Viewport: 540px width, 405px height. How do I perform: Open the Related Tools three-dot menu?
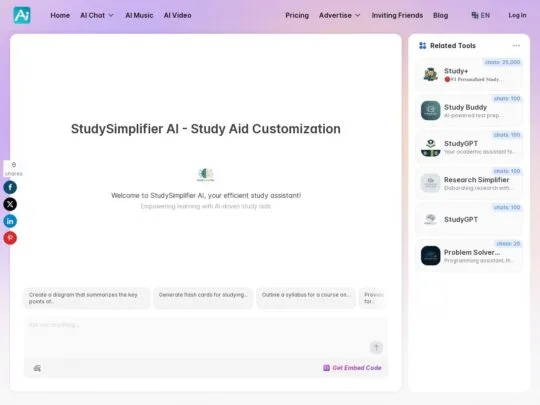pyautogui.click(x=516, y=45)
